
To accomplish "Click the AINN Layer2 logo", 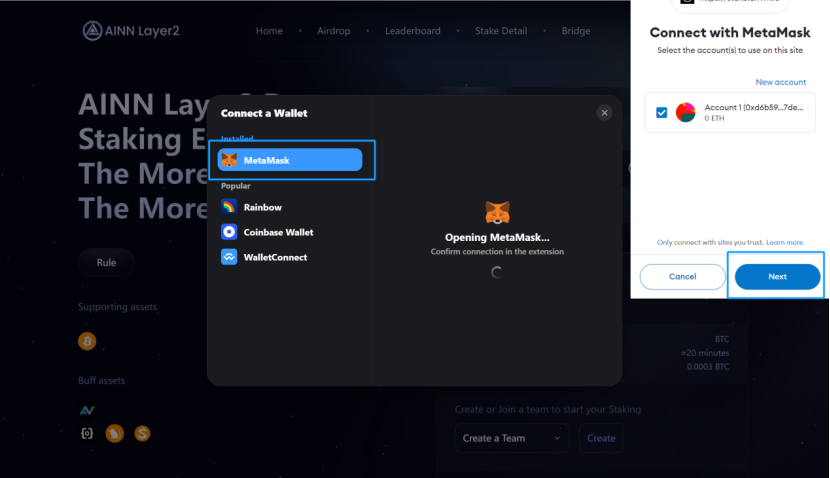I will coord(131,31).
